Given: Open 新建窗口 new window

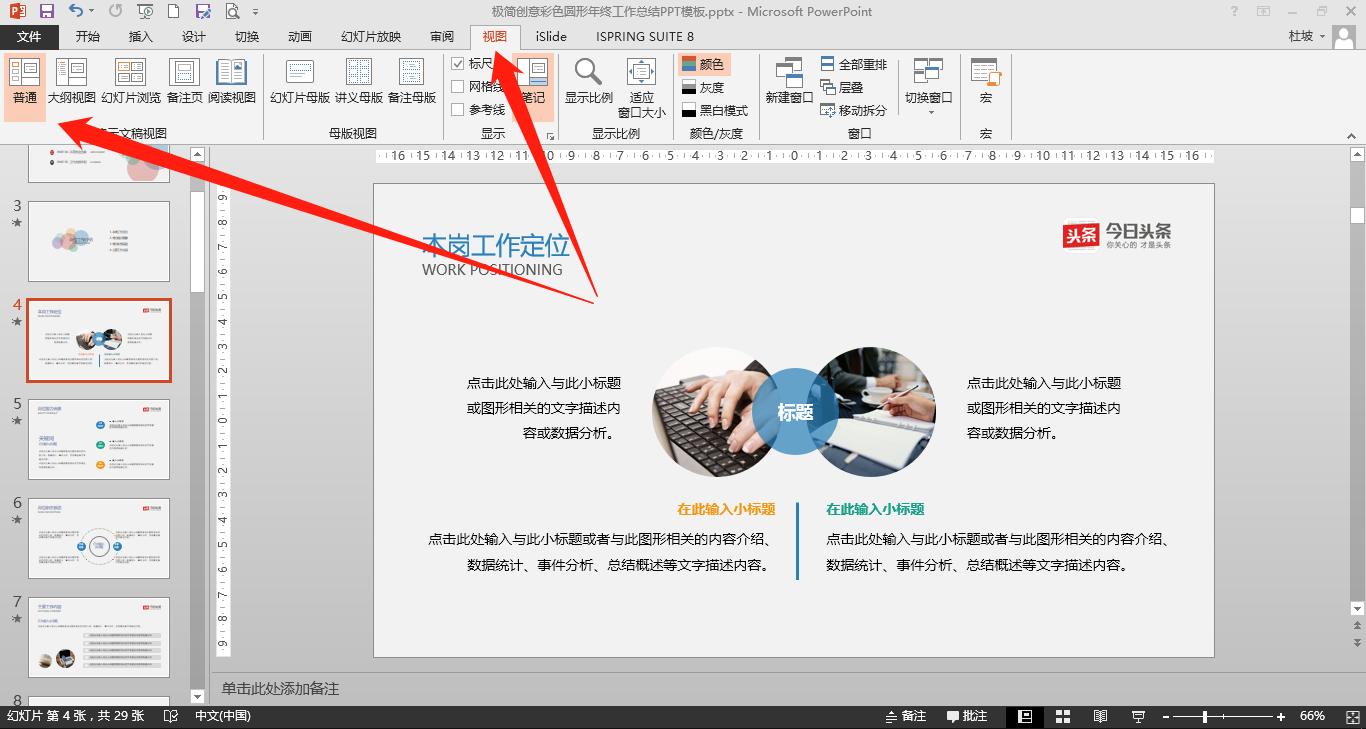Looking at the screenshot, I should 789,81.
